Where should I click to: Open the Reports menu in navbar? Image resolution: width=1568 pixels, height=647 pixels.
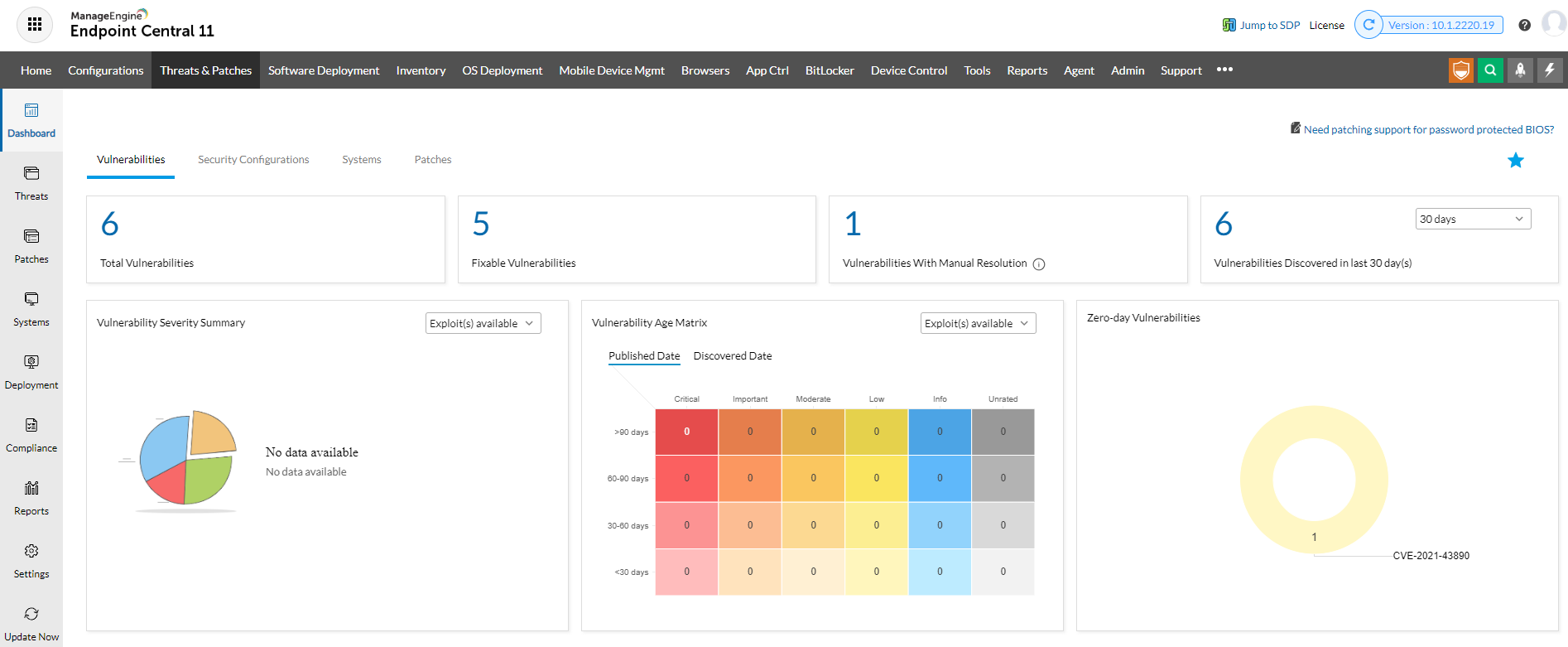click(1027, 70)
